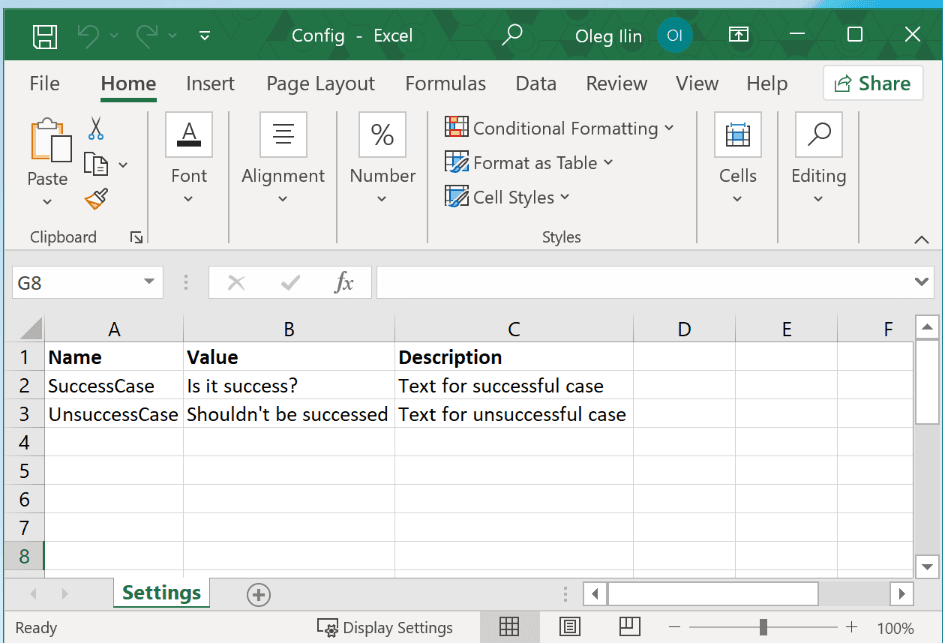This screenshot has height=643, width=943.
Task: Click the Save icon in title bar
Action: click(x=44, y=36)
